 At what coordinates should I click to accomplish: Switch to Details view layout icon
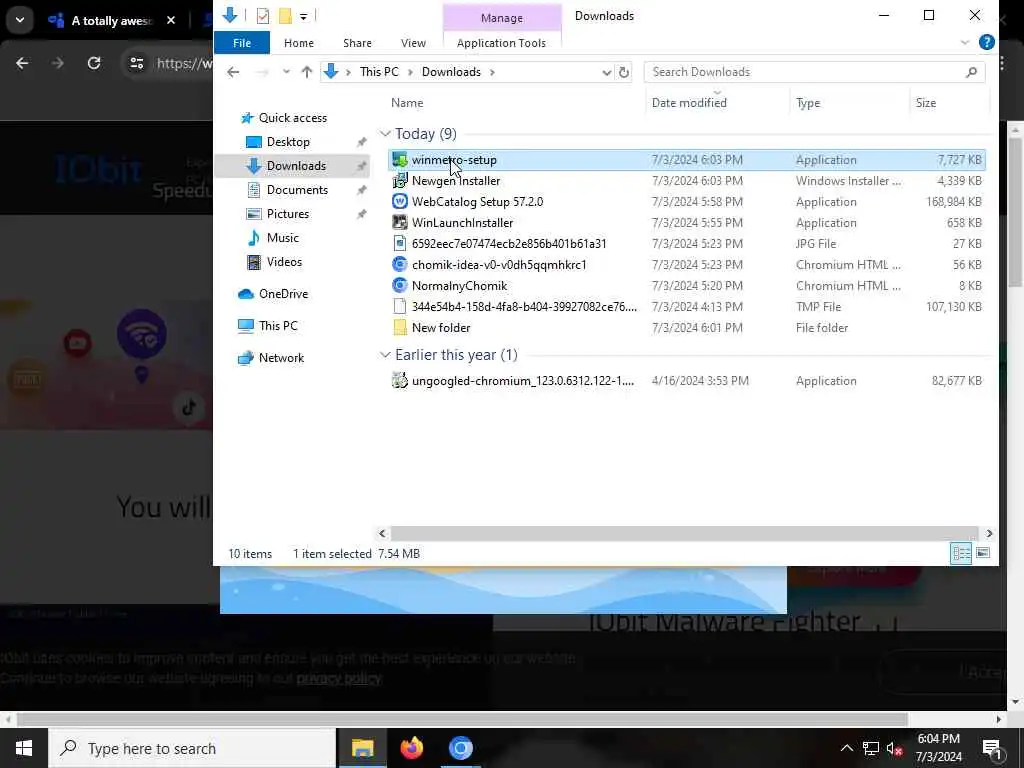click(961, 554)
